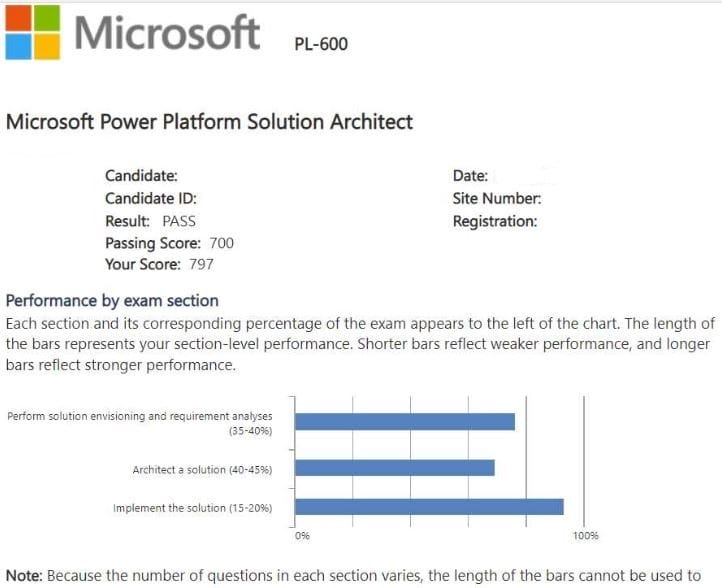Click the Microsoft Power Platform Solution Architect title
The image size is (722, 588).
(209, 122)
